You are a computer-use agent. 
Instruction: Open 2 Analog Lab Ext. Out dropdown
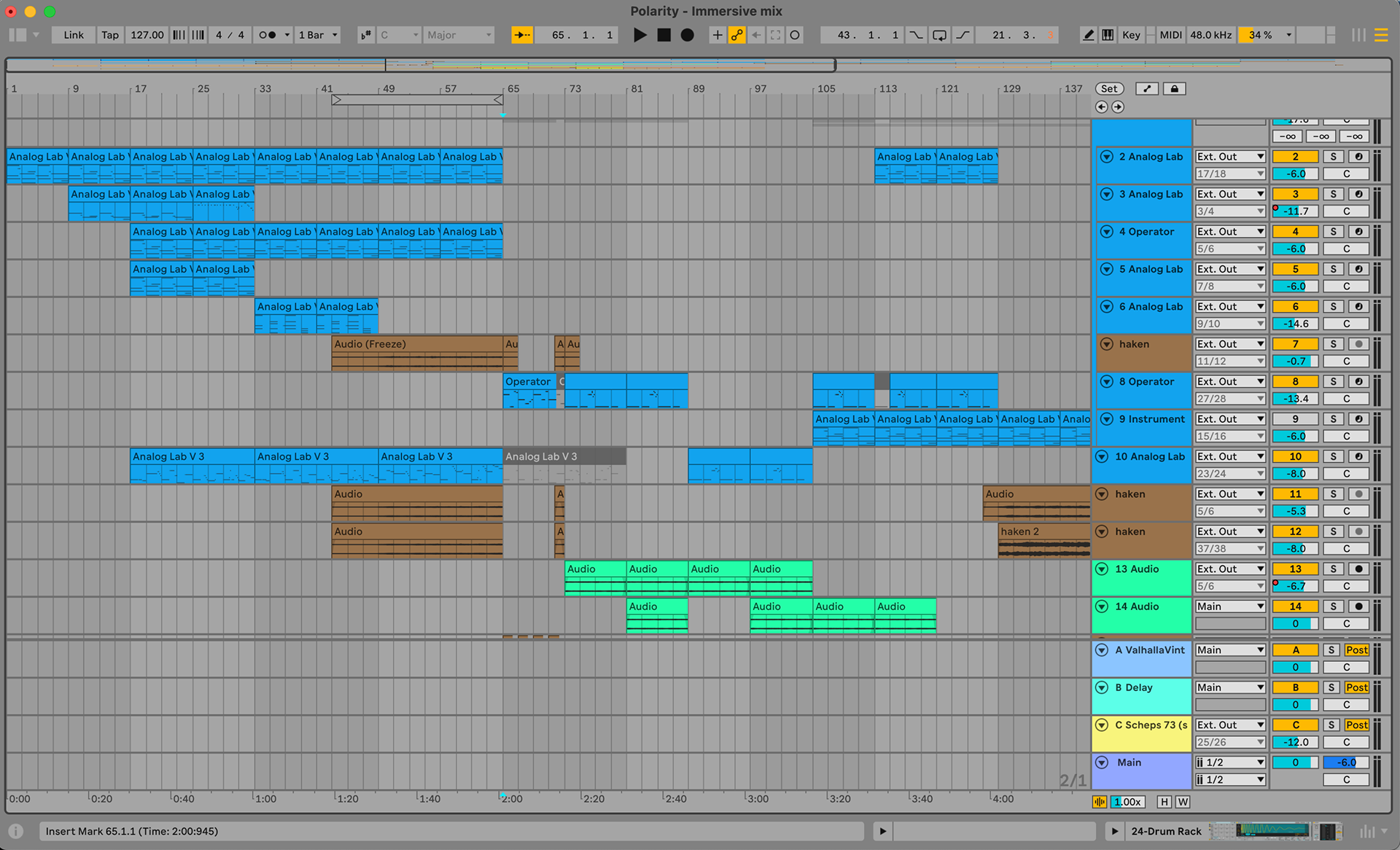1229,157
